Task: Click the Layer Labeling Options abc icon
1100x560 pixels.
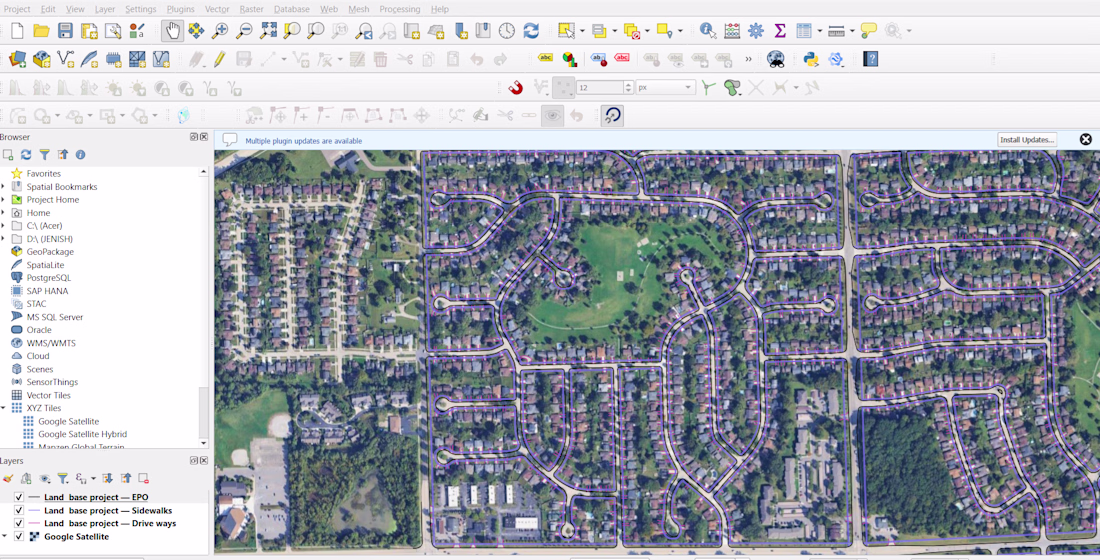Action: [x=545, y=58]
